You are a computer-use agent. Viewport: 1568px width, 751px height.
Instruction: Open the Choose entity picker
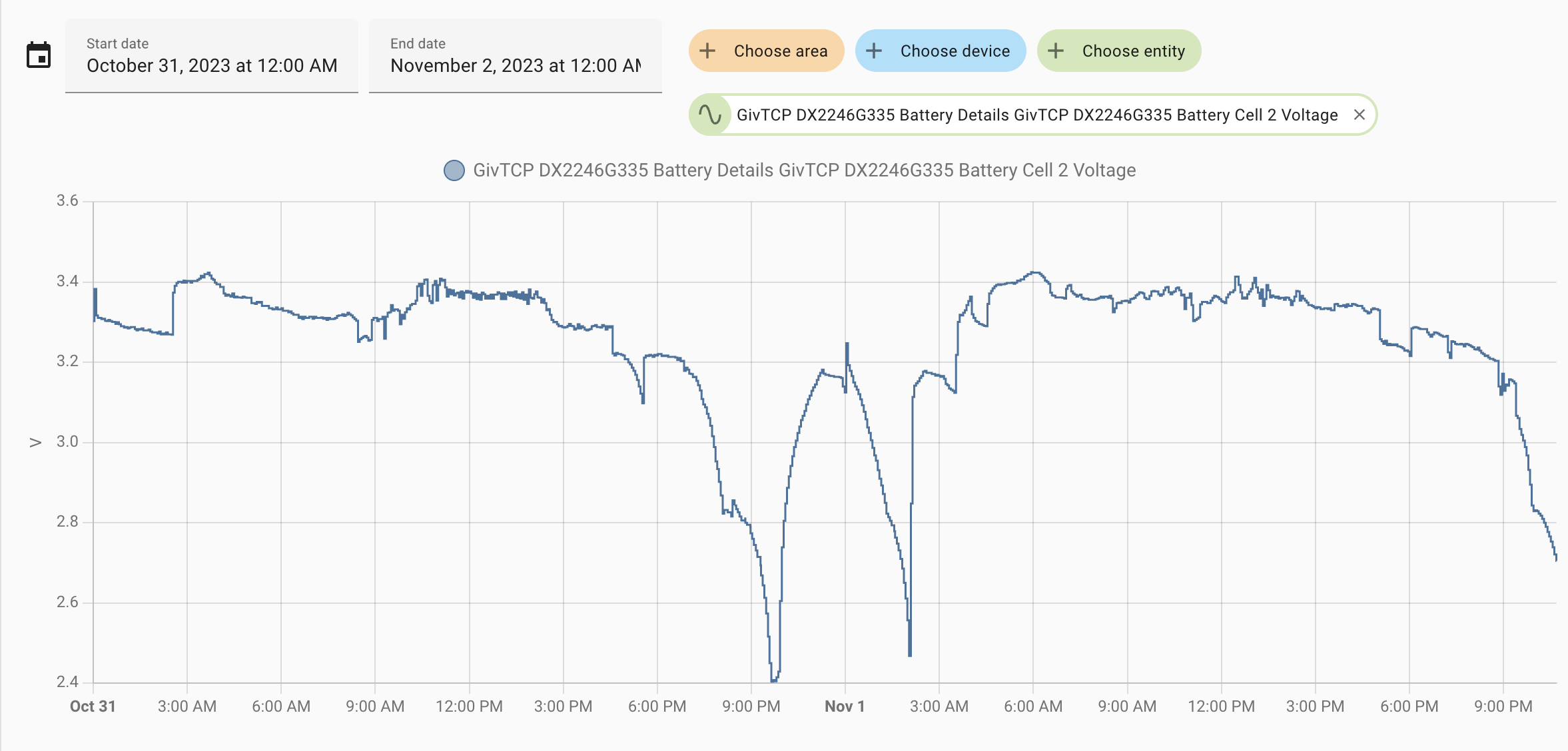(1119, 51)
